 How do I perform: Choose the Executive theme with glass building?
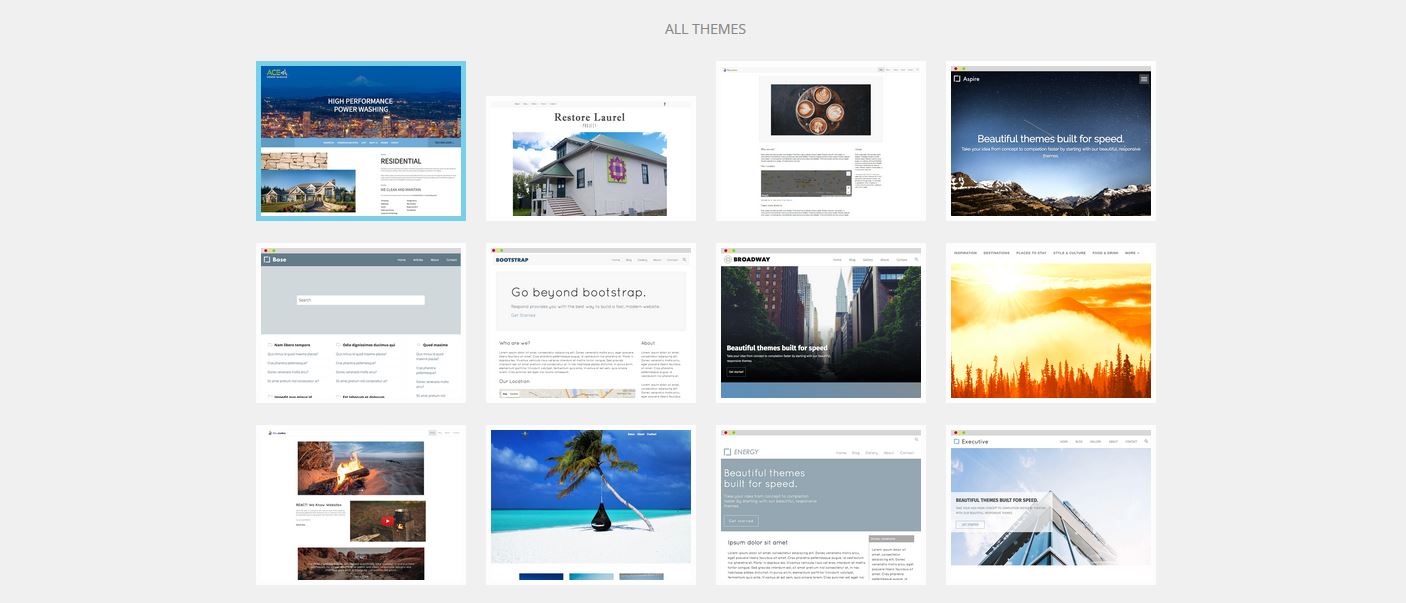coord(1051,505)
